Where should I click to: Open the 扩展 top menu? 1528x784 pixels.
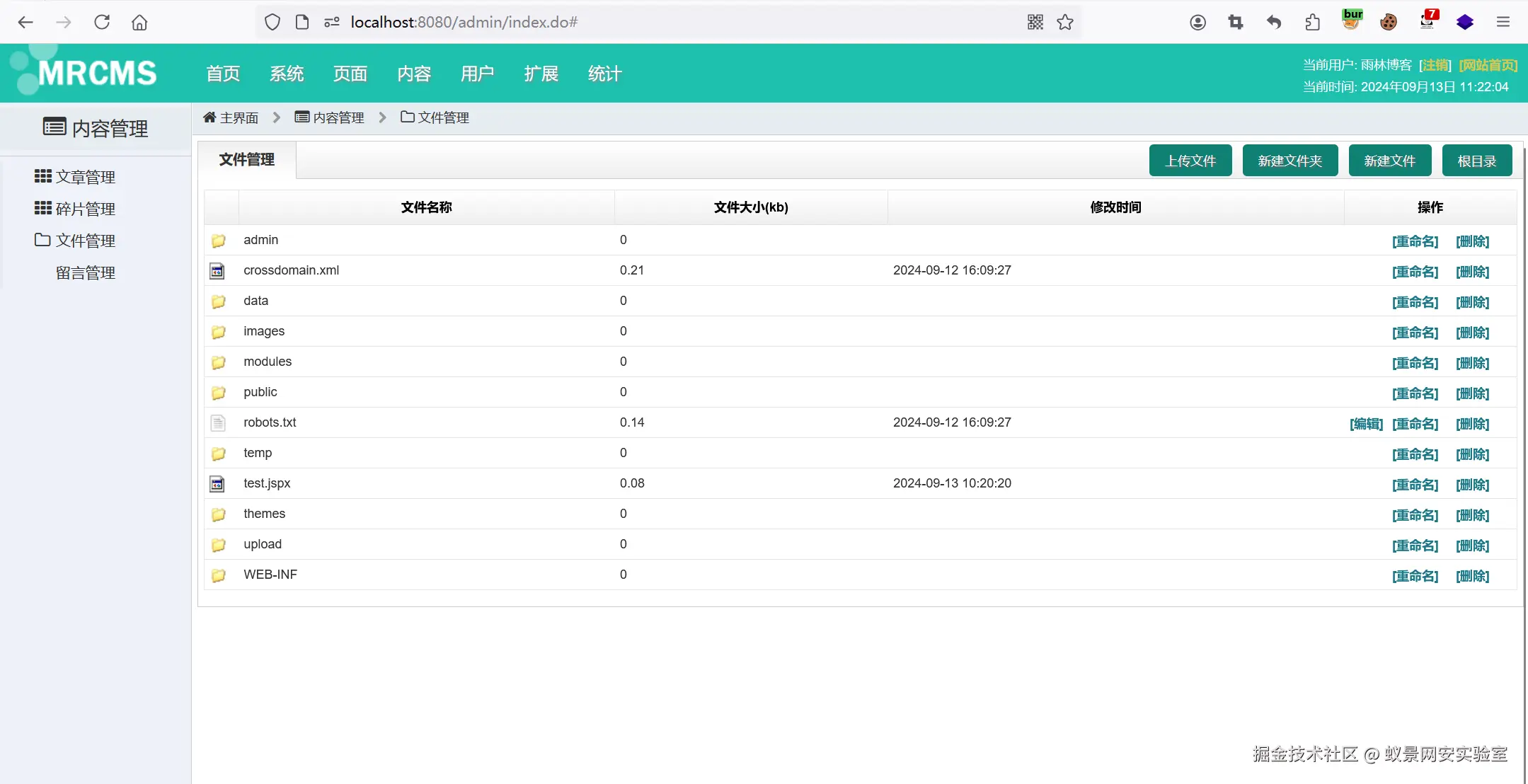pos(541,74)
